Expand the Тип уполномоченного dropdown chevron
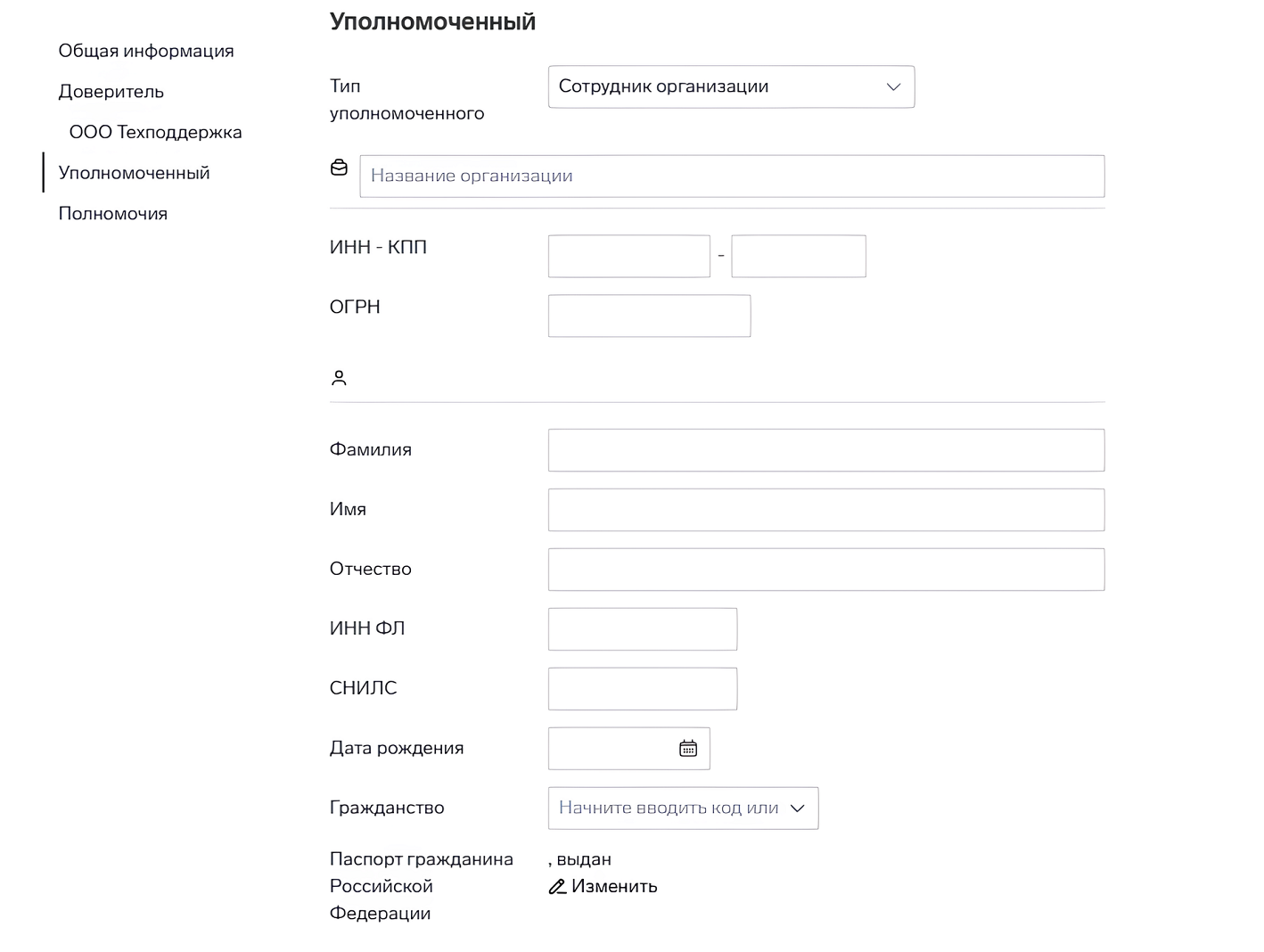The height and width of the screenshot is (952, 1264). (893, 87)
